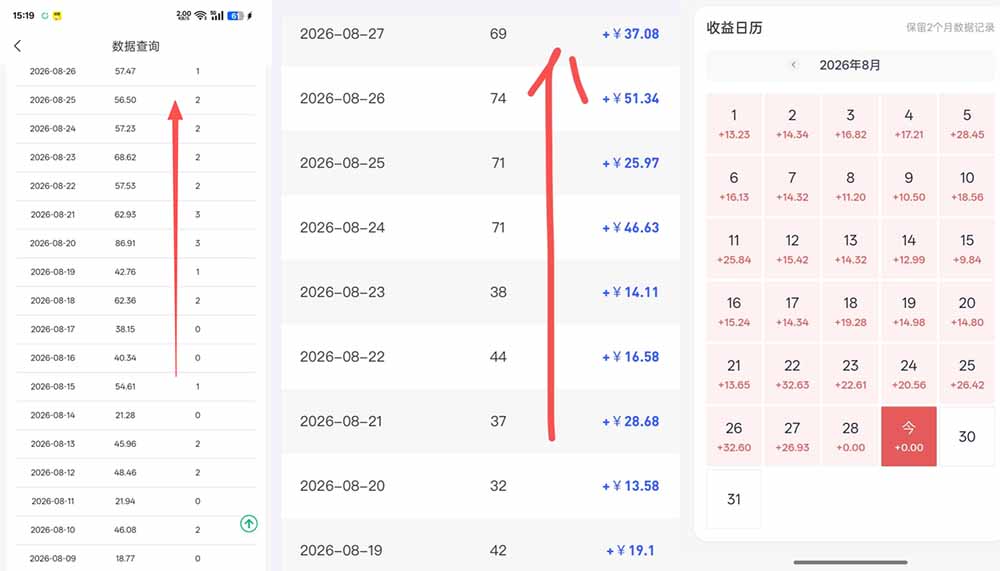Image resolution: width=1000 pixels, height=571 pixels.
Task: Select day 15 with +9.84
Action: point(967,249)
